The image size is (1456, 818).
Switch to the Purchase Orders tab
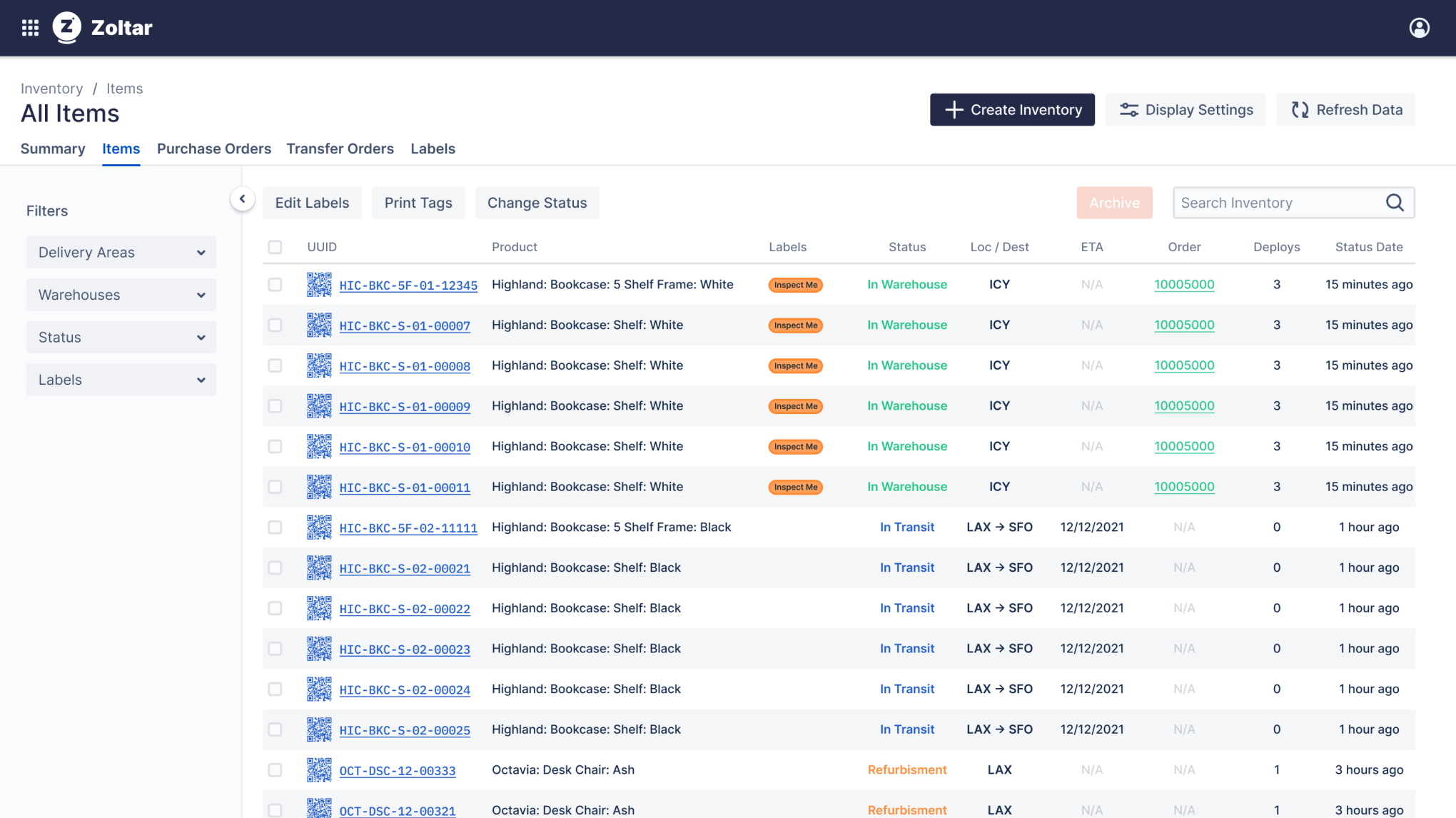pyautogui.click(x=214, y=148)
